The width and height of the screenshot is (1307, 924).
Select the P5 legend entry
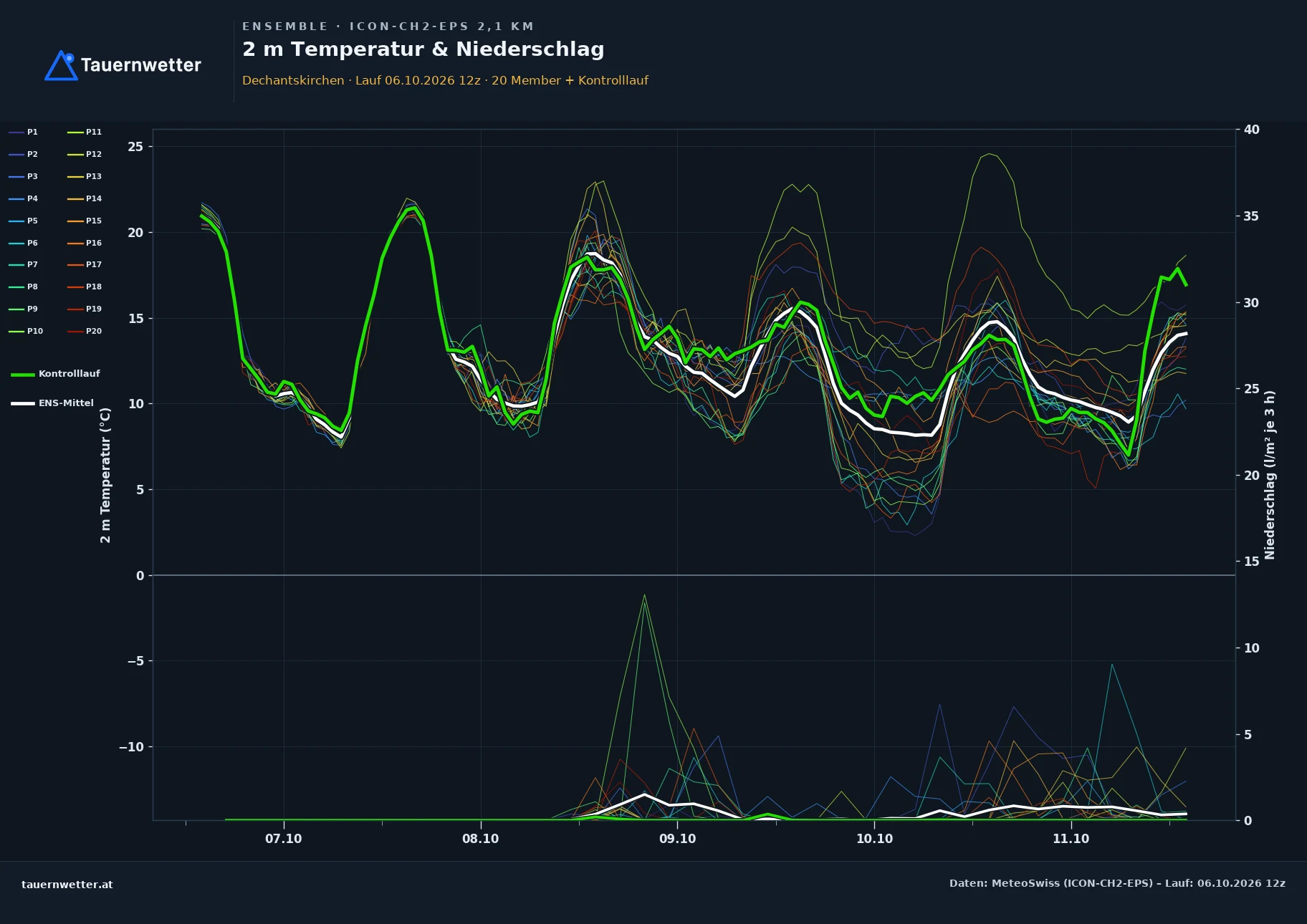tap(24, 221)
